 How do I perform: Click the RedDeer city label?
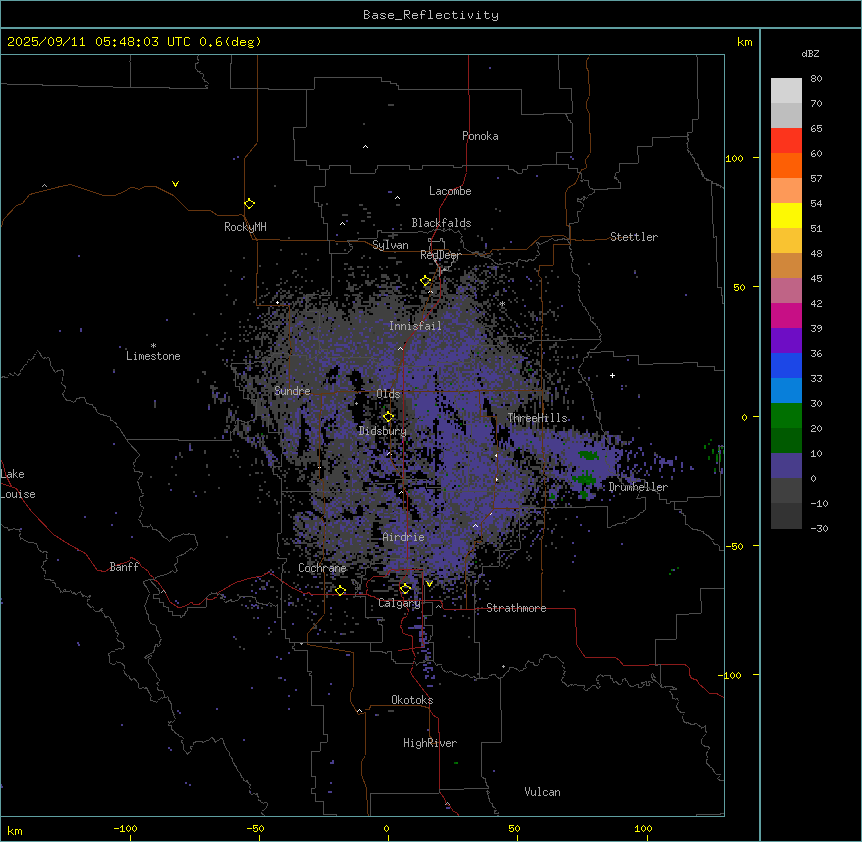[x=440, y=255]
